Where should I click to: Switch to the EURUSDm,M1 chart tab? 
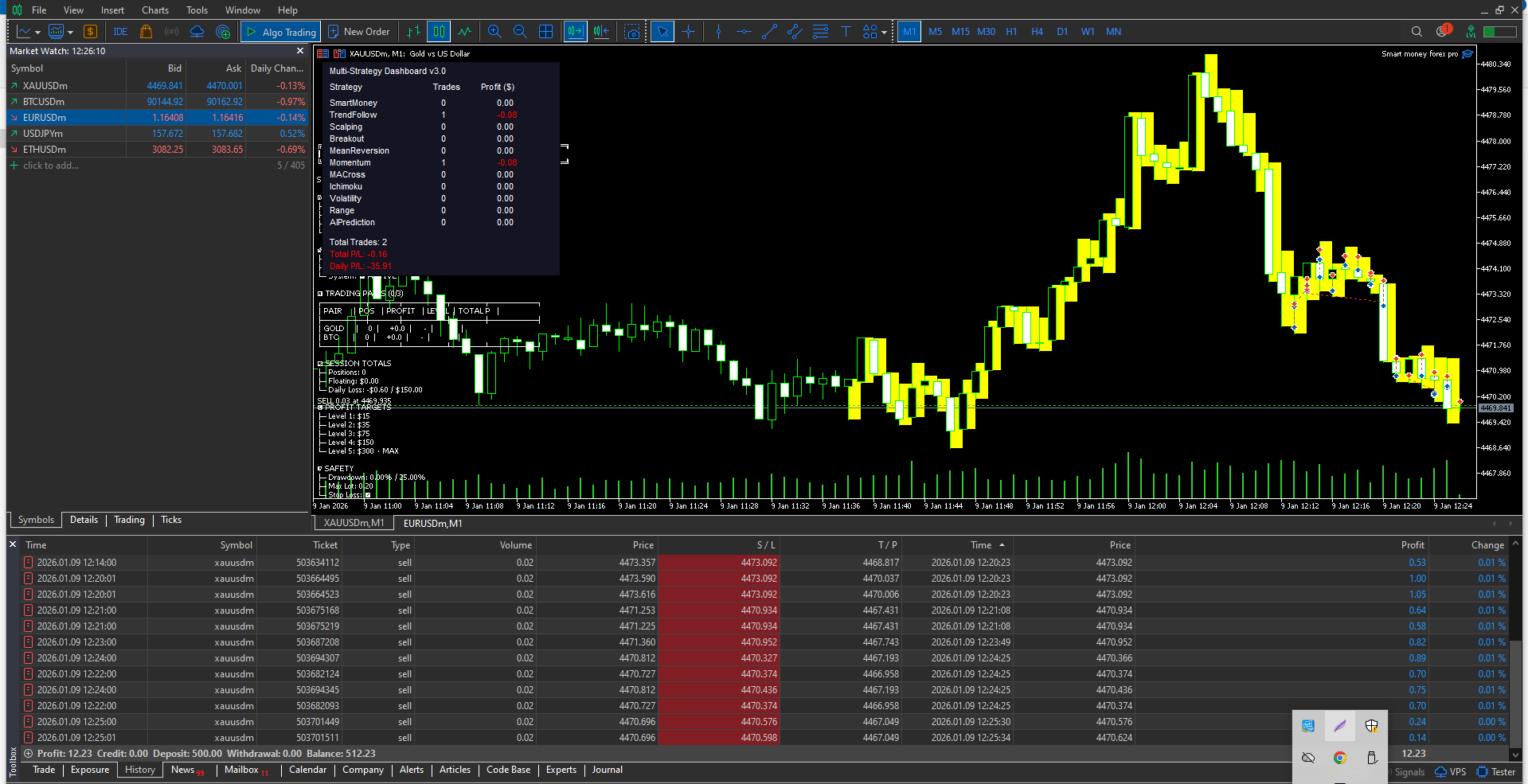[x=432, y=523]
